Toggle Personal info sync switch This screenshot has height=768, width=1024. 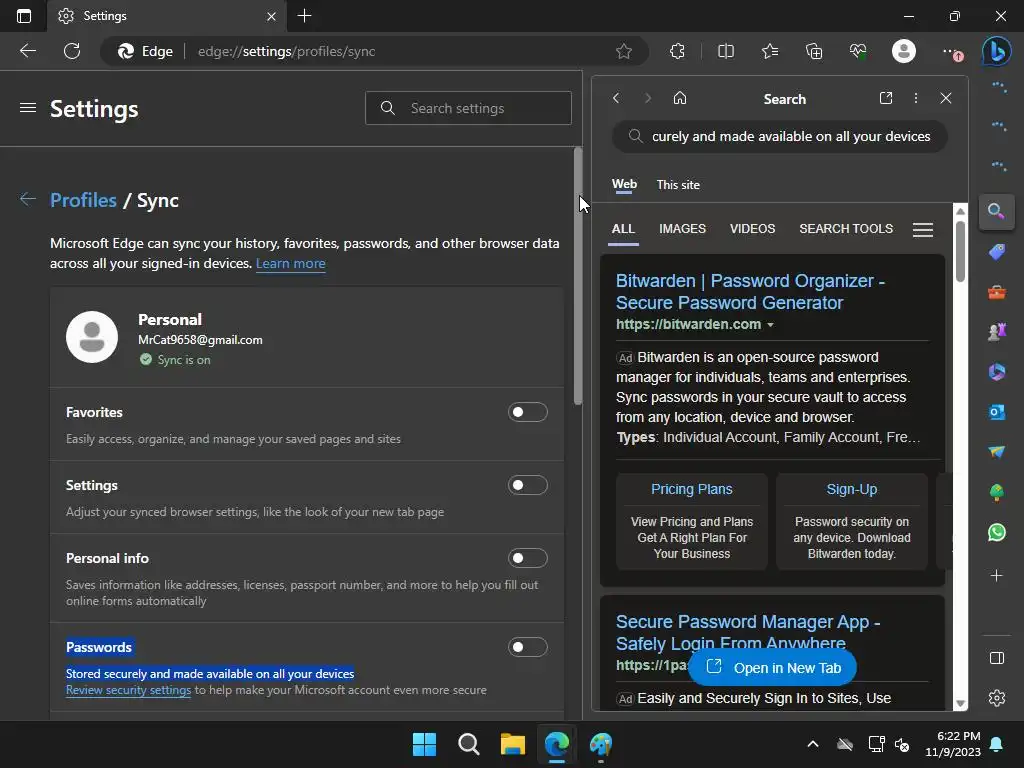[528, 558]
